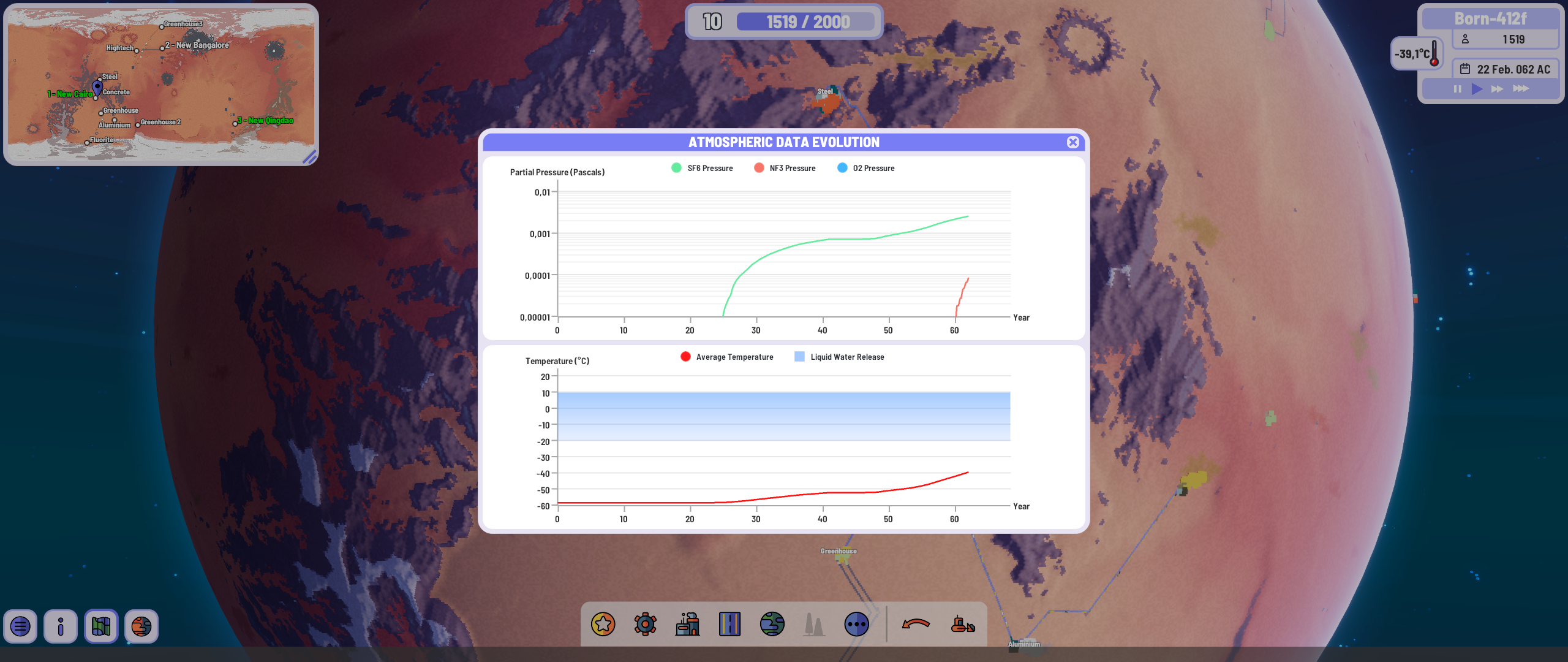Image resolution: width=1568 pixels, height=662 pixels.
Task: Click the Born-412f colony name header
Action: 1490,18
